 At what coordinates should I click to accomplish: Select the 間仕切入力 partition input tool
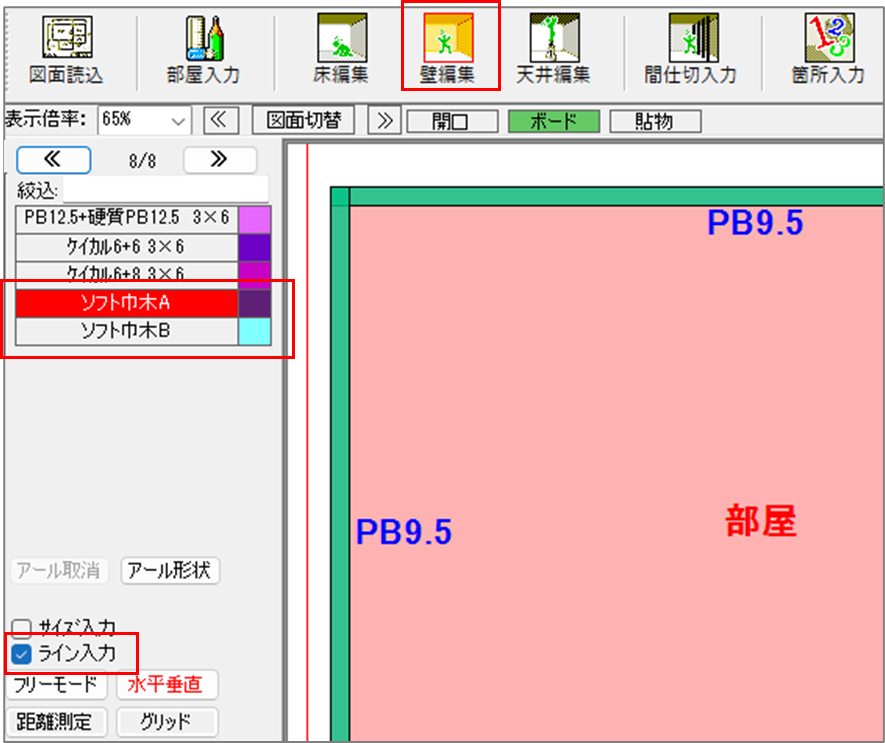691,49
